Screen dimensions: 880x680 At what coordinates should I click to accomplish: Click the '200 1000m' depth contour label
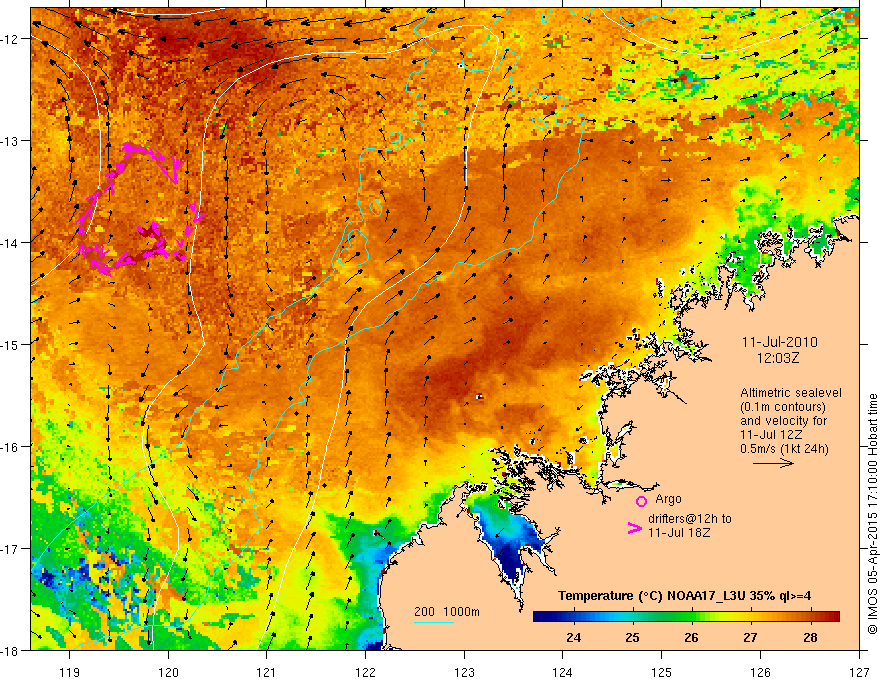(447, 612)
